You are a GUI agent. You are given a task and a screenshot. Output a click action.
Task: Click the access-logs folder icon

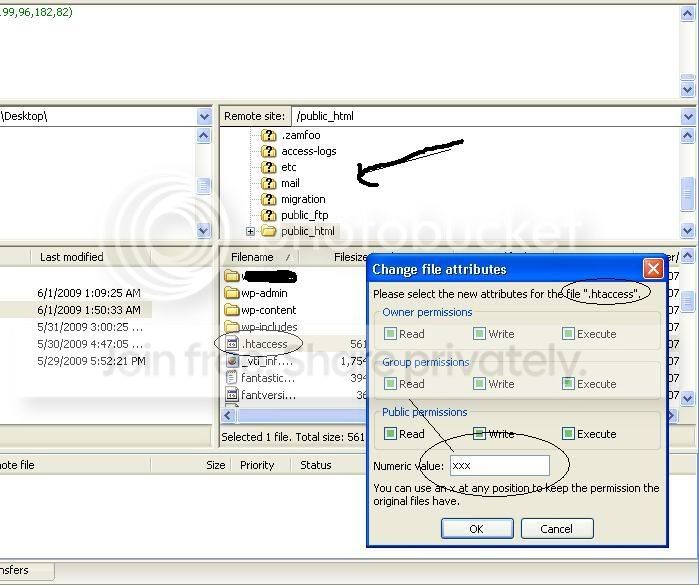pos(268,151)
